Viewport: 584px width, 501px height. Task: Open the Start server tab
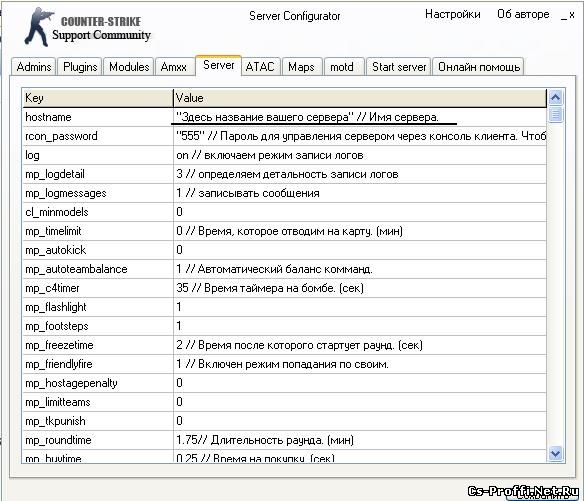pos(399,67)
